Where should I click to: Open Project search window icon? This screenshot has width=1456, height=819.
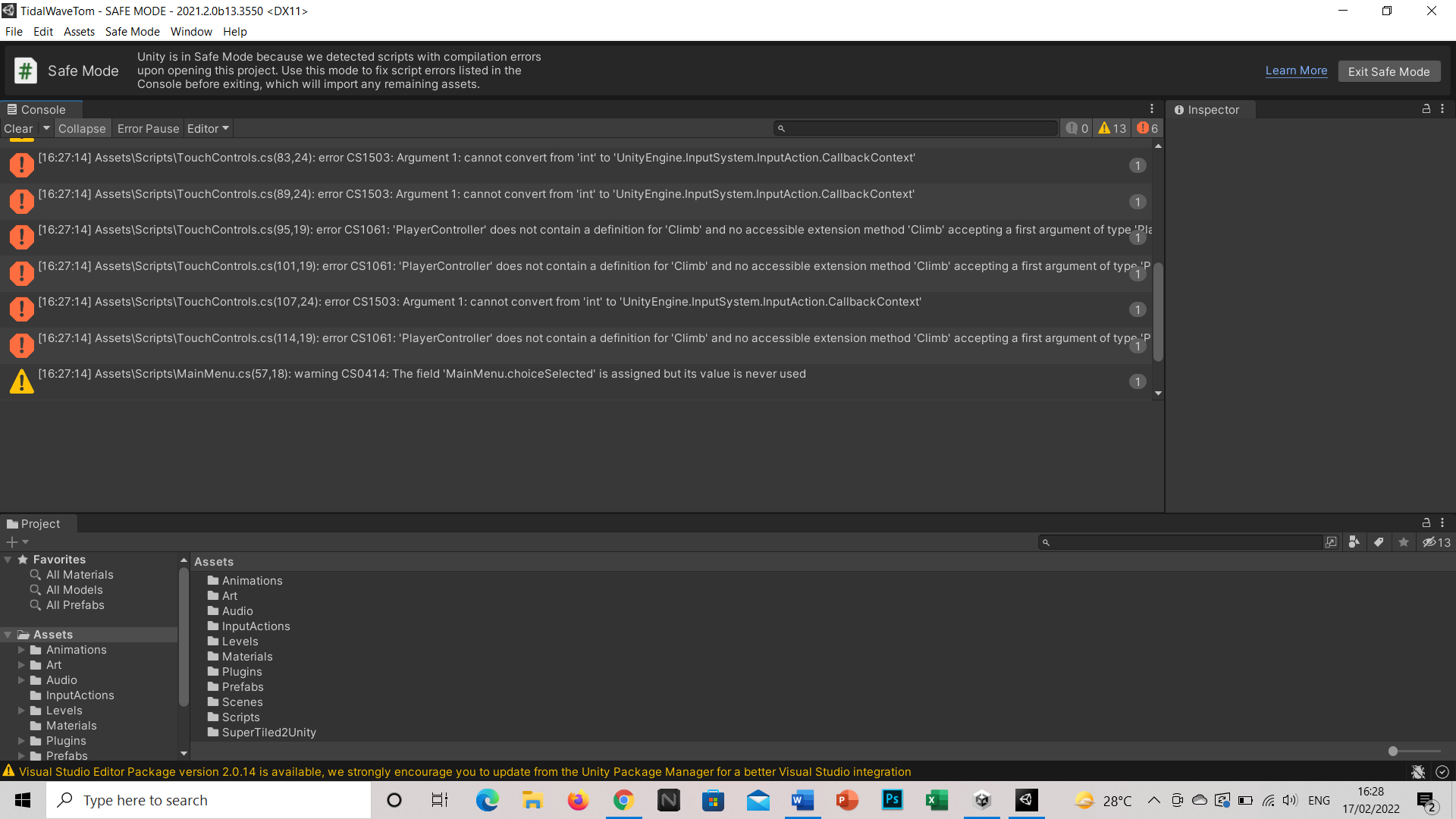click(1330, 542)
